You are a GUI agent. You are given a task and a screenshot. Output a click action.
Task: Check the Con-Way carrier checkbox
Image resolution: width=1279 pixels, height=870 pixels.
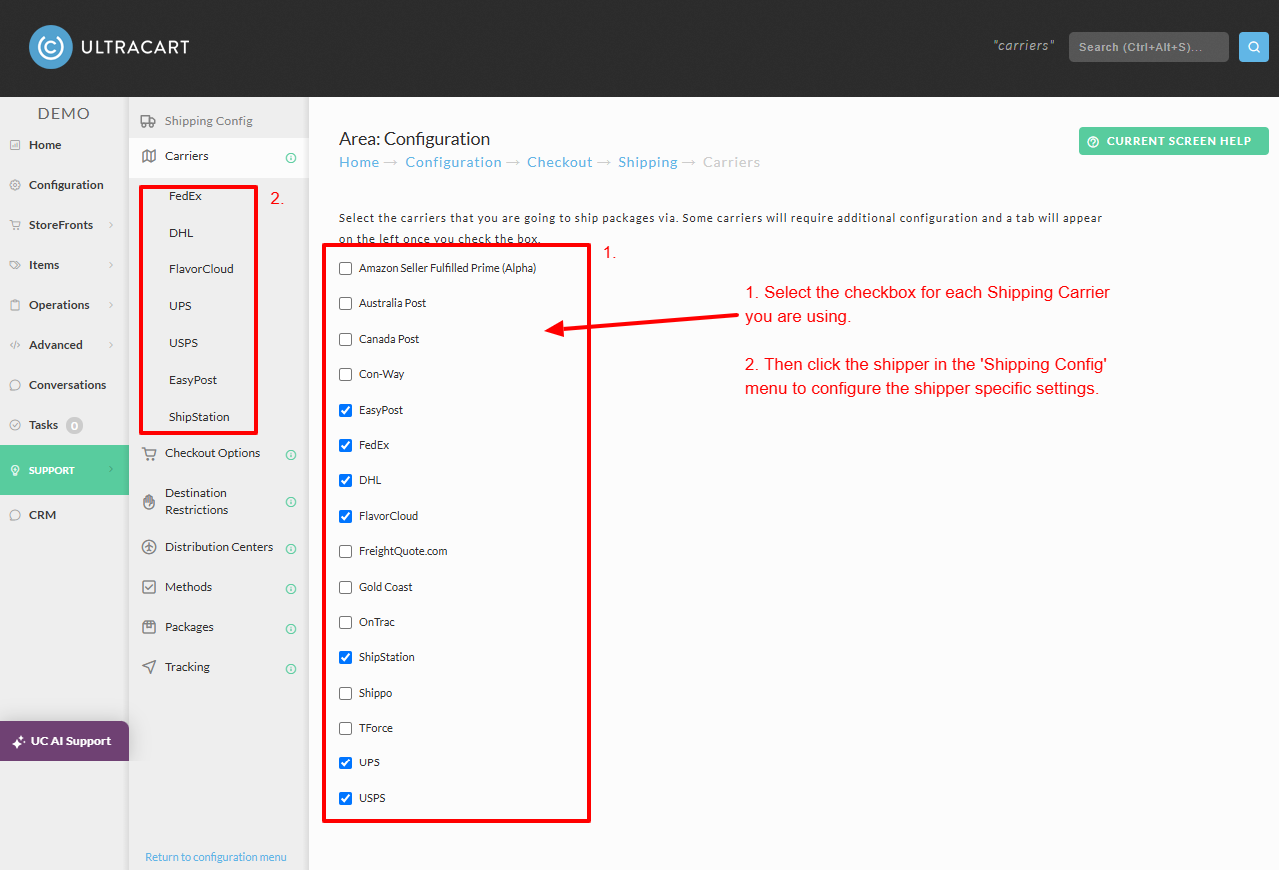[346, 374]
